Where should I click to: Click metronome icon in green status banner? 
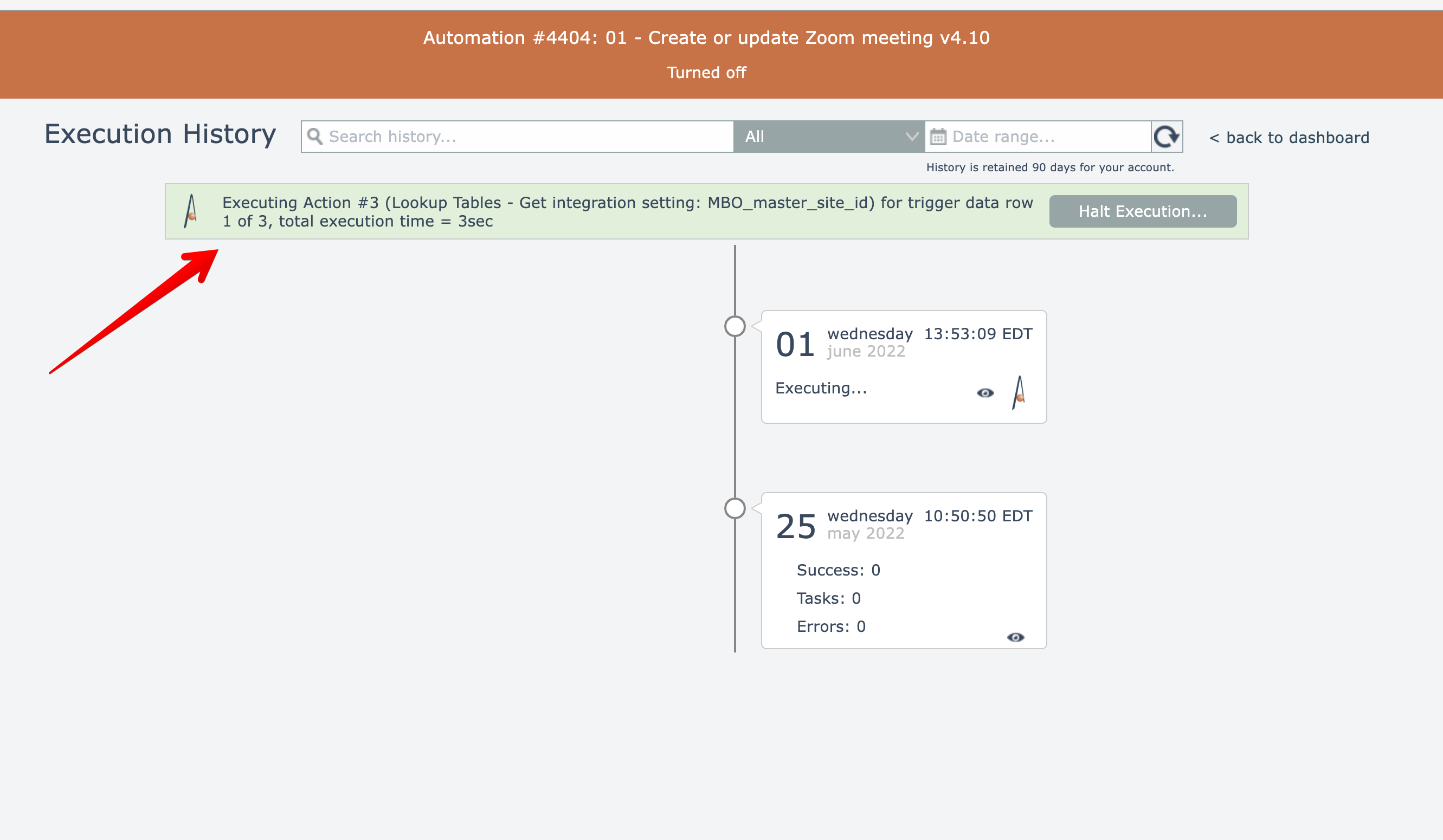191,211
